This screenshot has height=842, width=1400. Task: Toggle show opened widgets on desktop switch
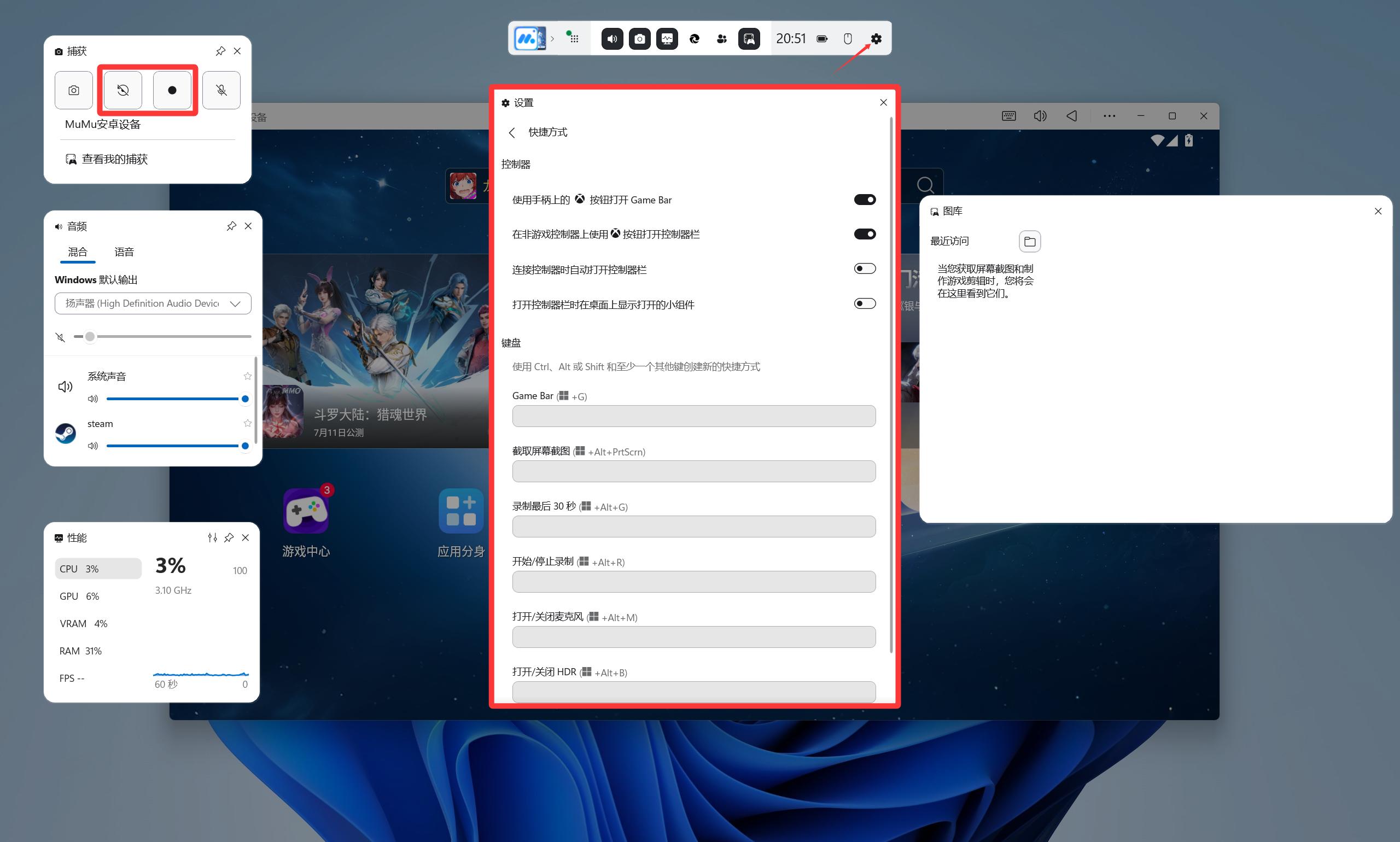point(864,303)
